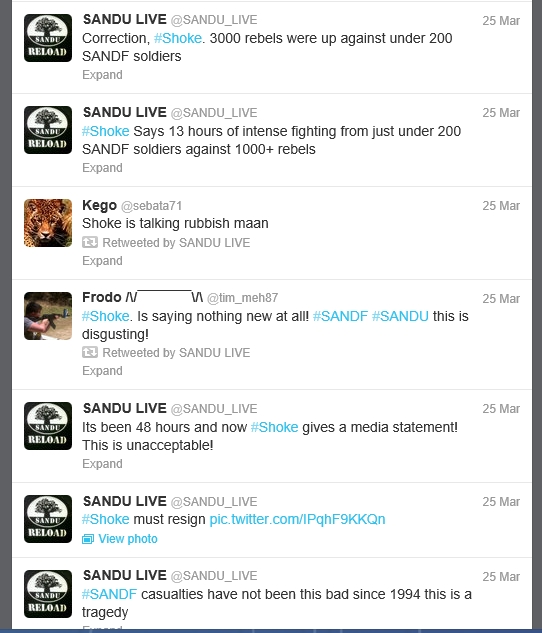Click SANDU avatar on 48 hours tweet

(x=48, y=426)
